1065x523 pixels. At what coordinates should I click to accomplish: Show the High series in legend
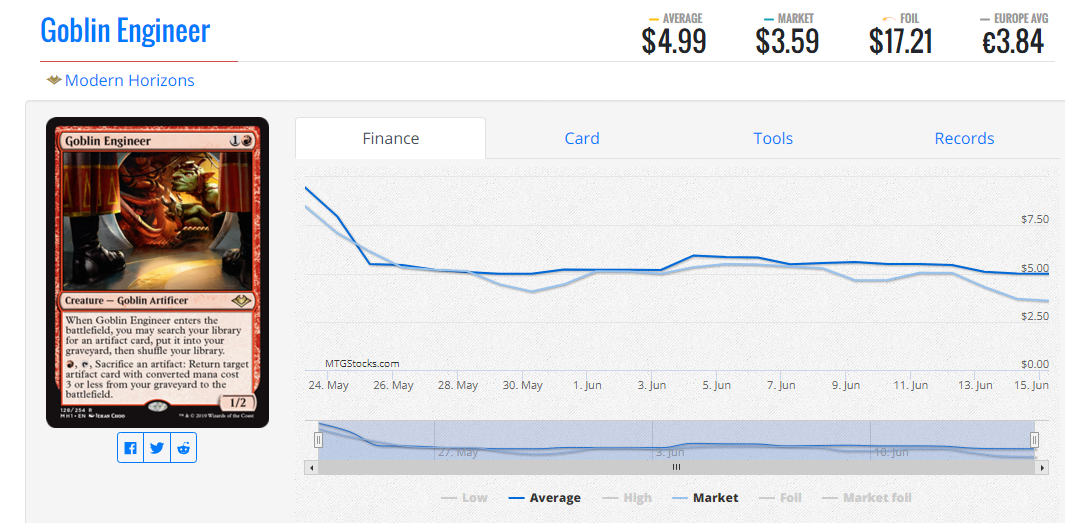tap(627, 498)
